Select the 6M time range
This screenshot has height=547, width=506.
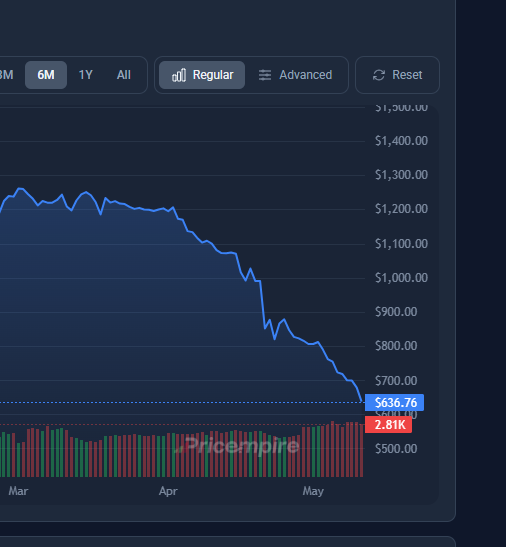pyautogui.click(x=46, y=75)
